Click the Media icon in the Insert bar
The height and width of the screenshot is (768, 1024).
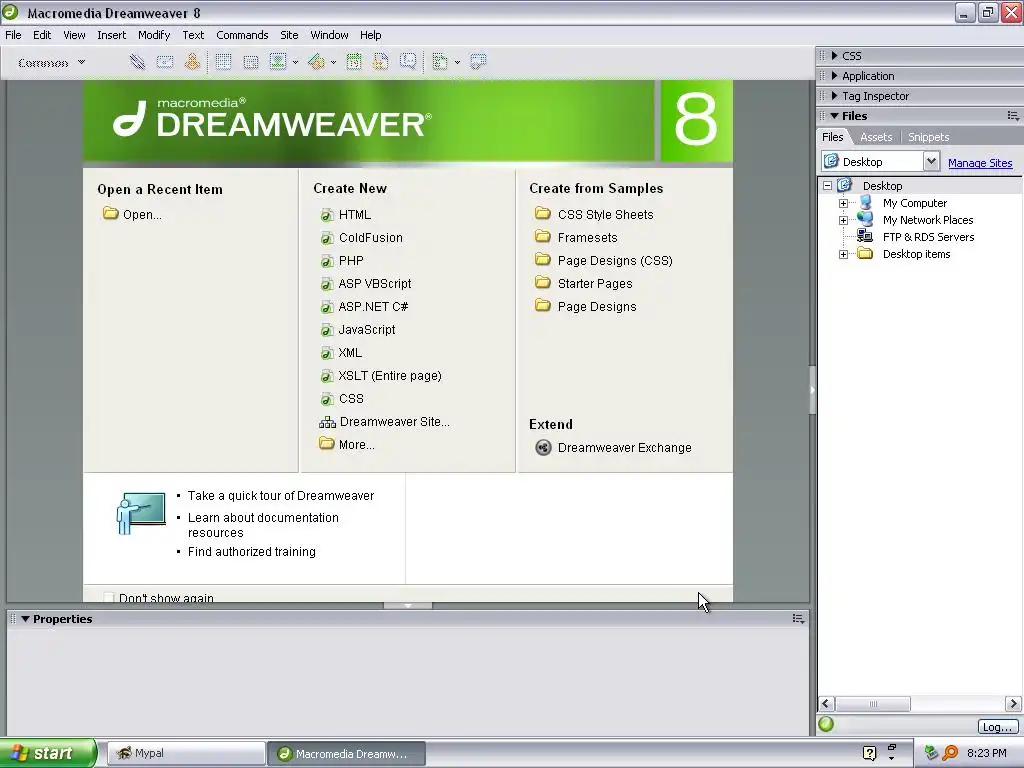click(317, 62)
